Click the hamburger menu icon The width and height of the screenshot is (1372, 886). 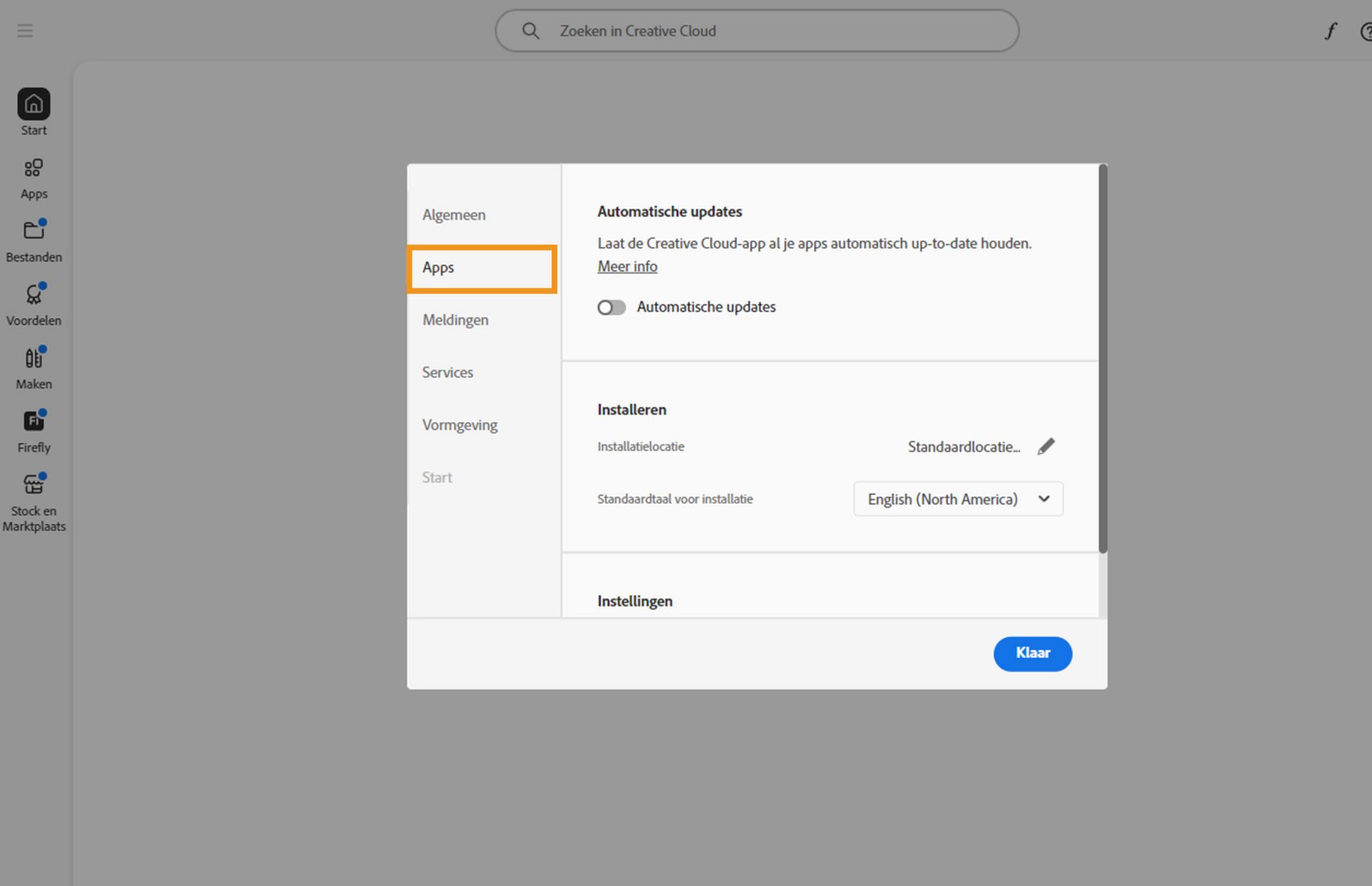(25, 31)
